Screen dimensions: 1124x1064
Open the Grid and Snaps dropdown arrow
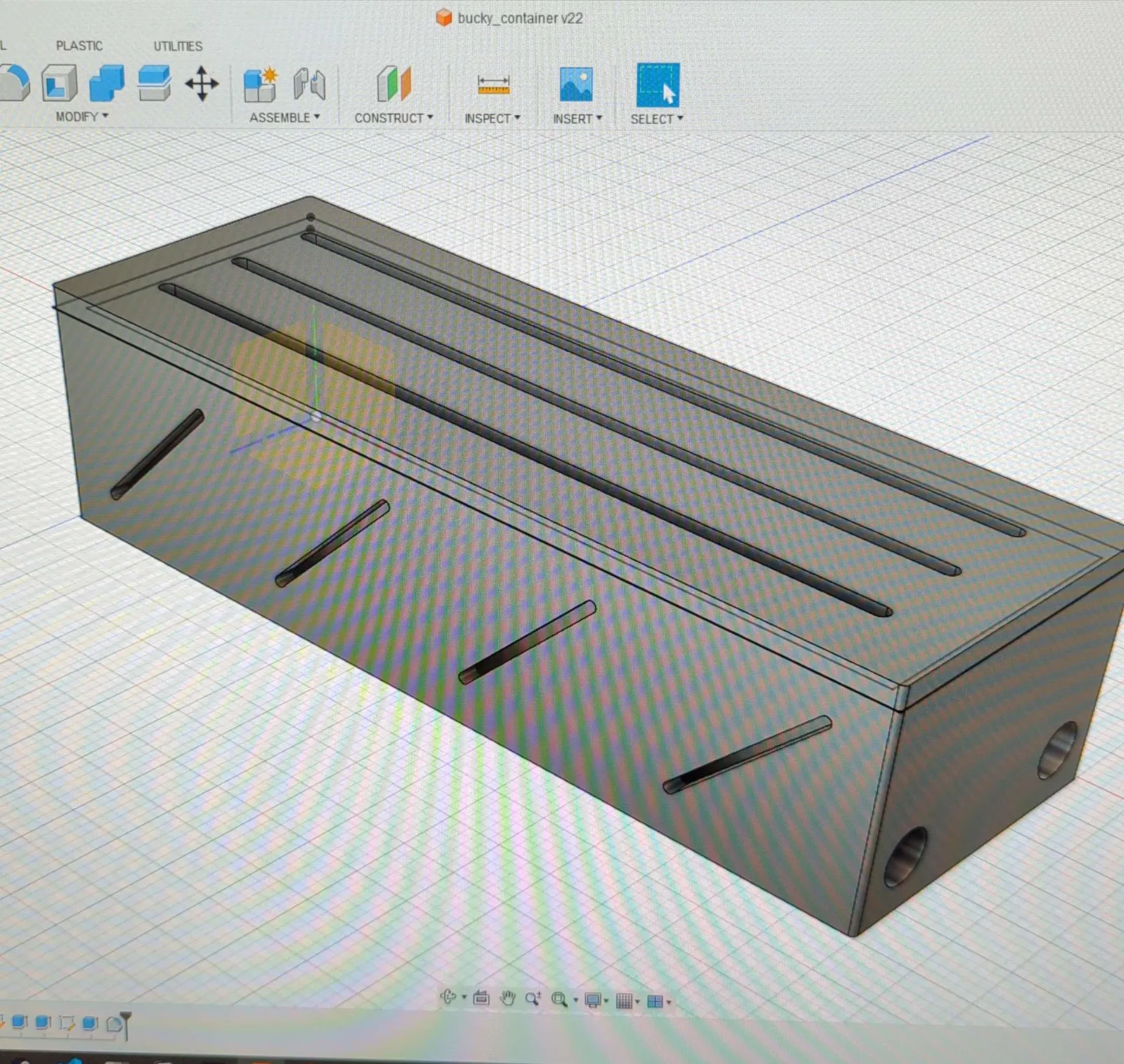point(637,1001)
